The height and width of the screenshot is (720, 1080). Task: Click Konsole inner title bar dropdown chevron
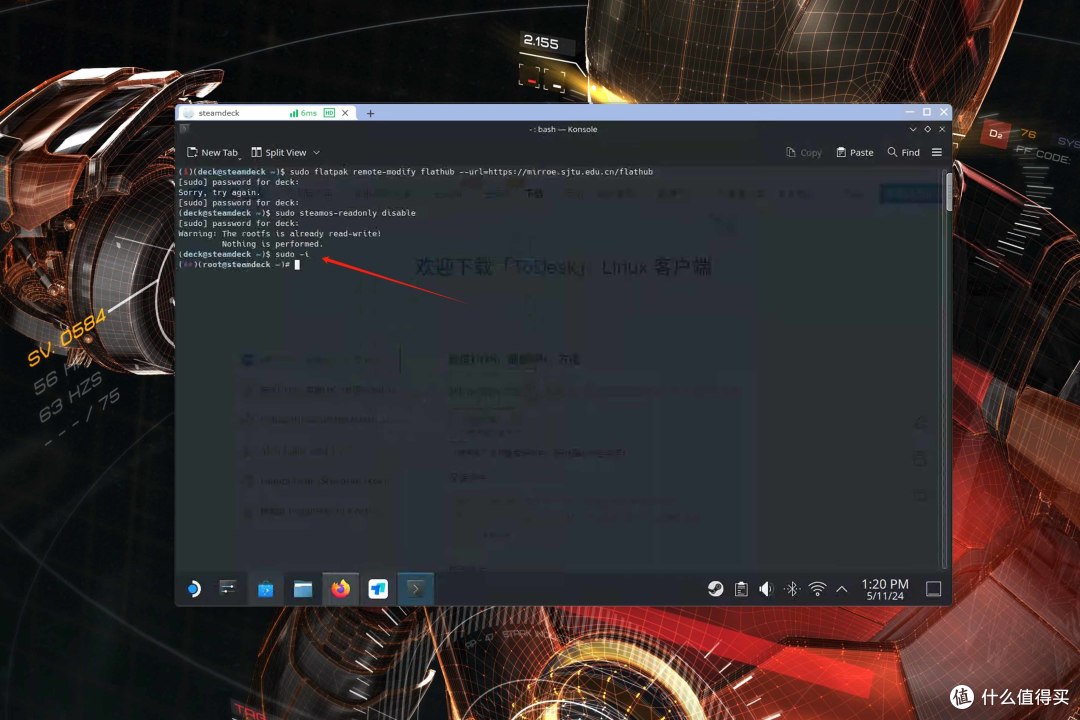click(913, 129)
